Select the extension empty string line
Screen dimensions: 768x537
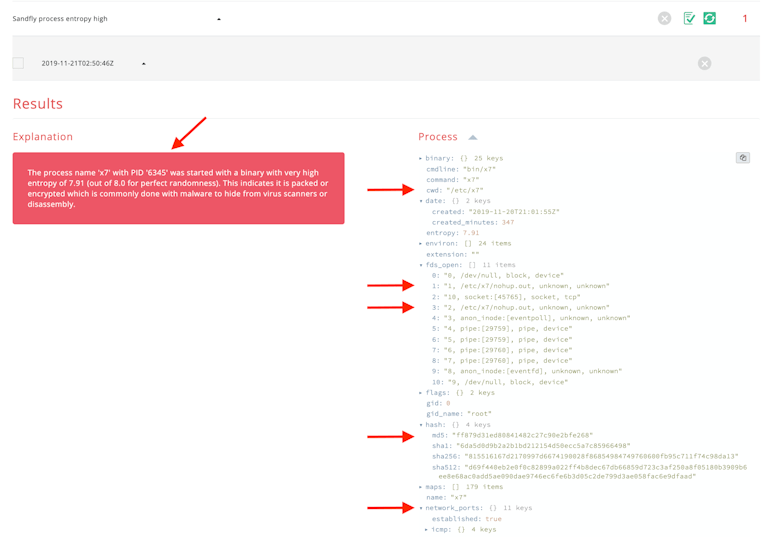pos(453,254)
